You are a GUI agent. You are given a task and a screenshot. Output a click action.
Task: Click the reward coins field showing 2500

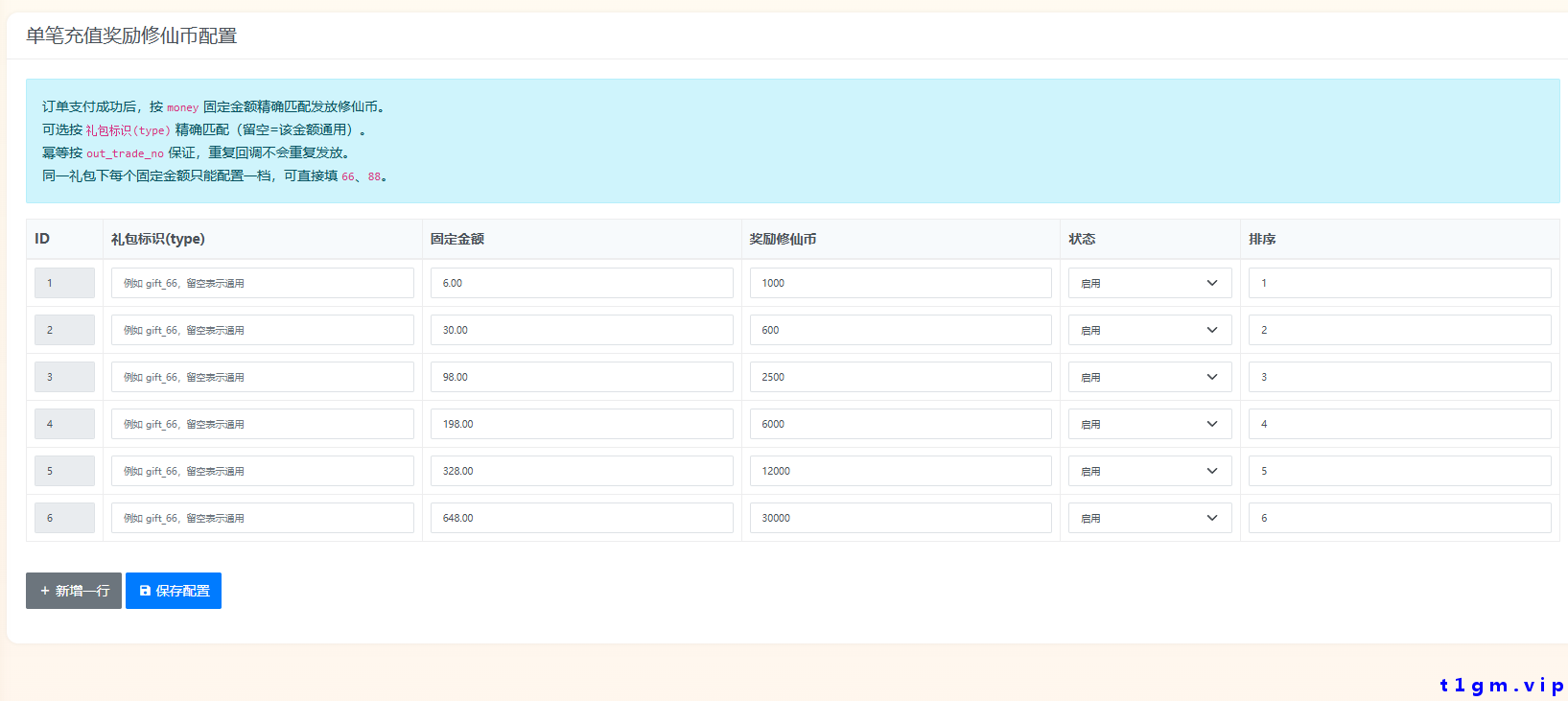pos(901,377)
